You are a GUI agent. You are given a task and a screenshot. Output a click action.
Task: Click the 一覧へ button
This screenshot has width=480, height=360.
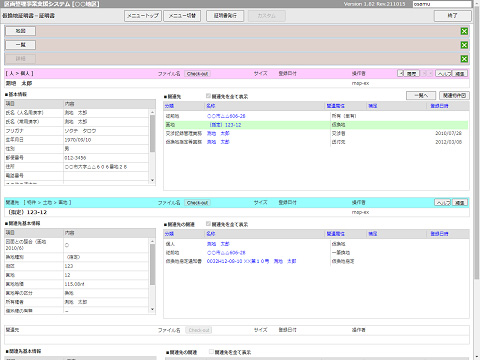421,96
